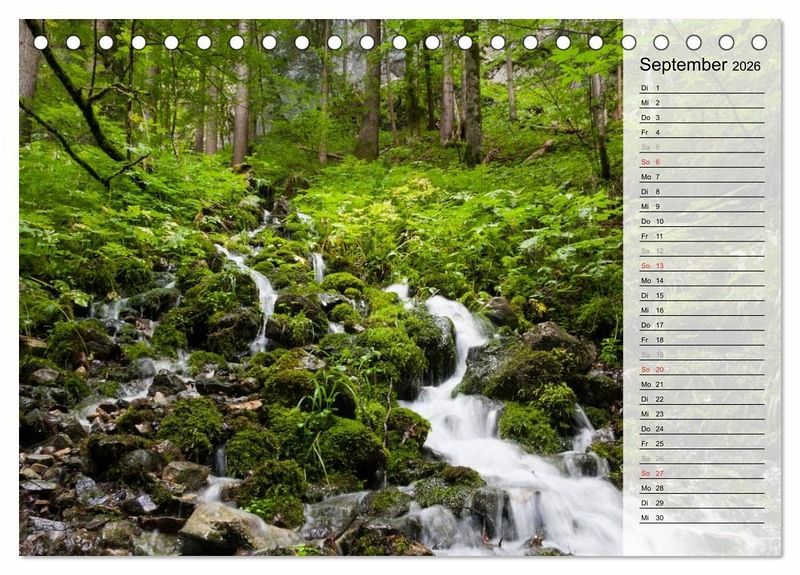Pick Do 17 in the date list
The width and height of the screenshot is (800, 575).
pyautogui.click(x=701, y=325)
